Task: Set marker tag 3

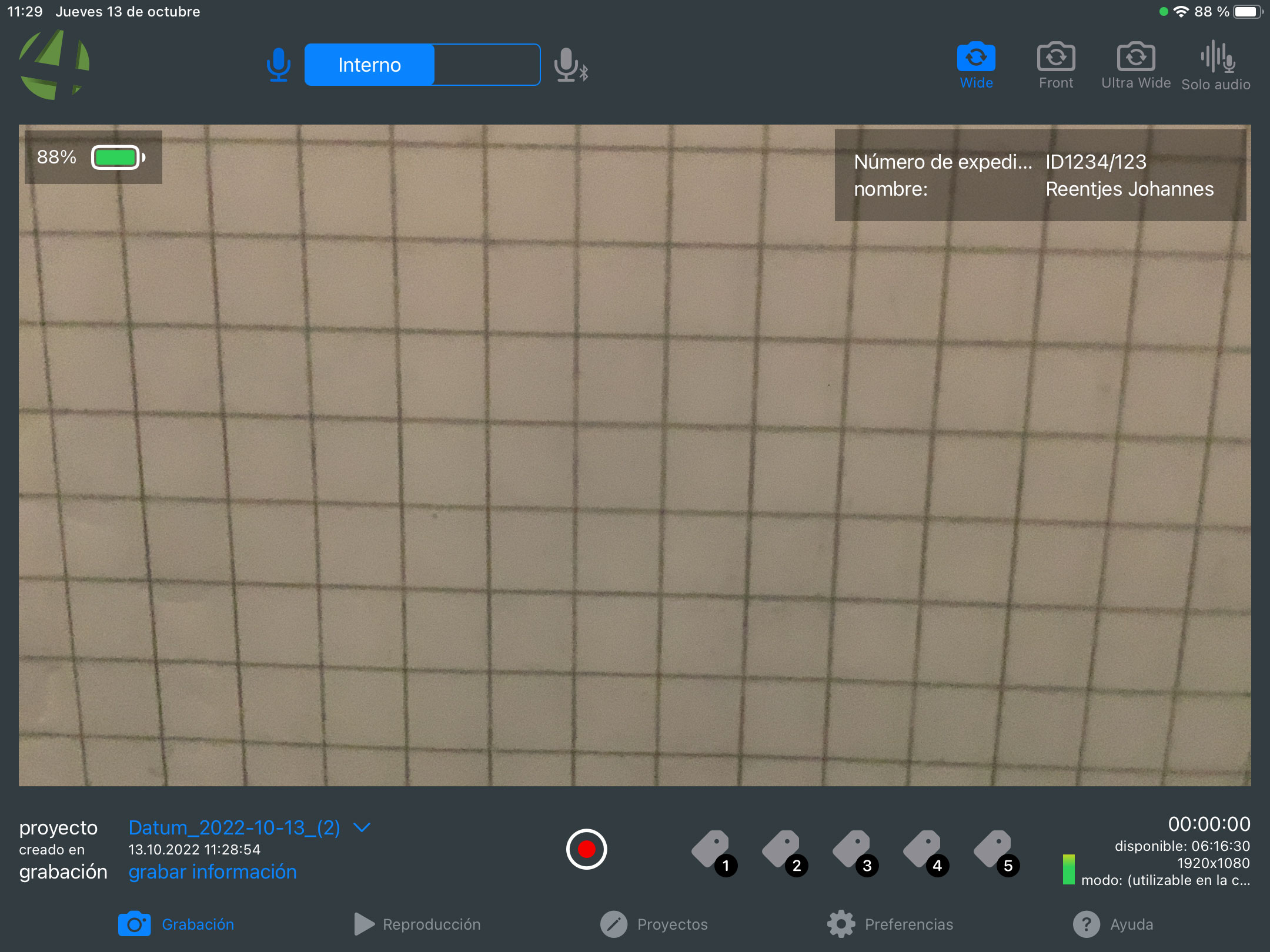Action: [855, 853]
